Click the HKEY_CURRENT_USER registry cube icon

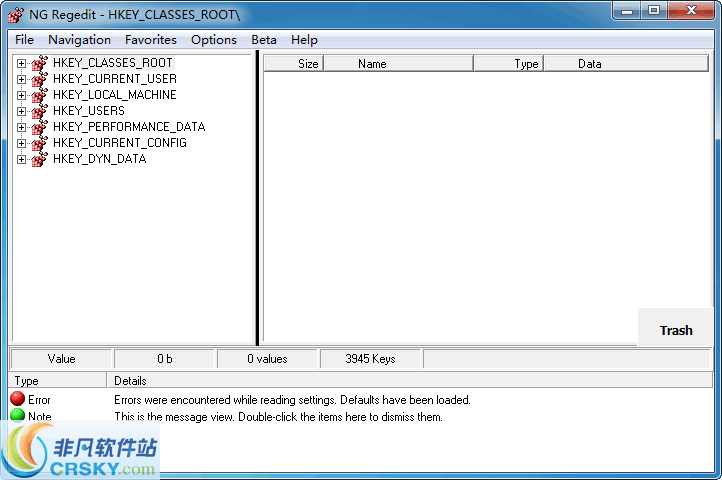[x=40, y=79]
